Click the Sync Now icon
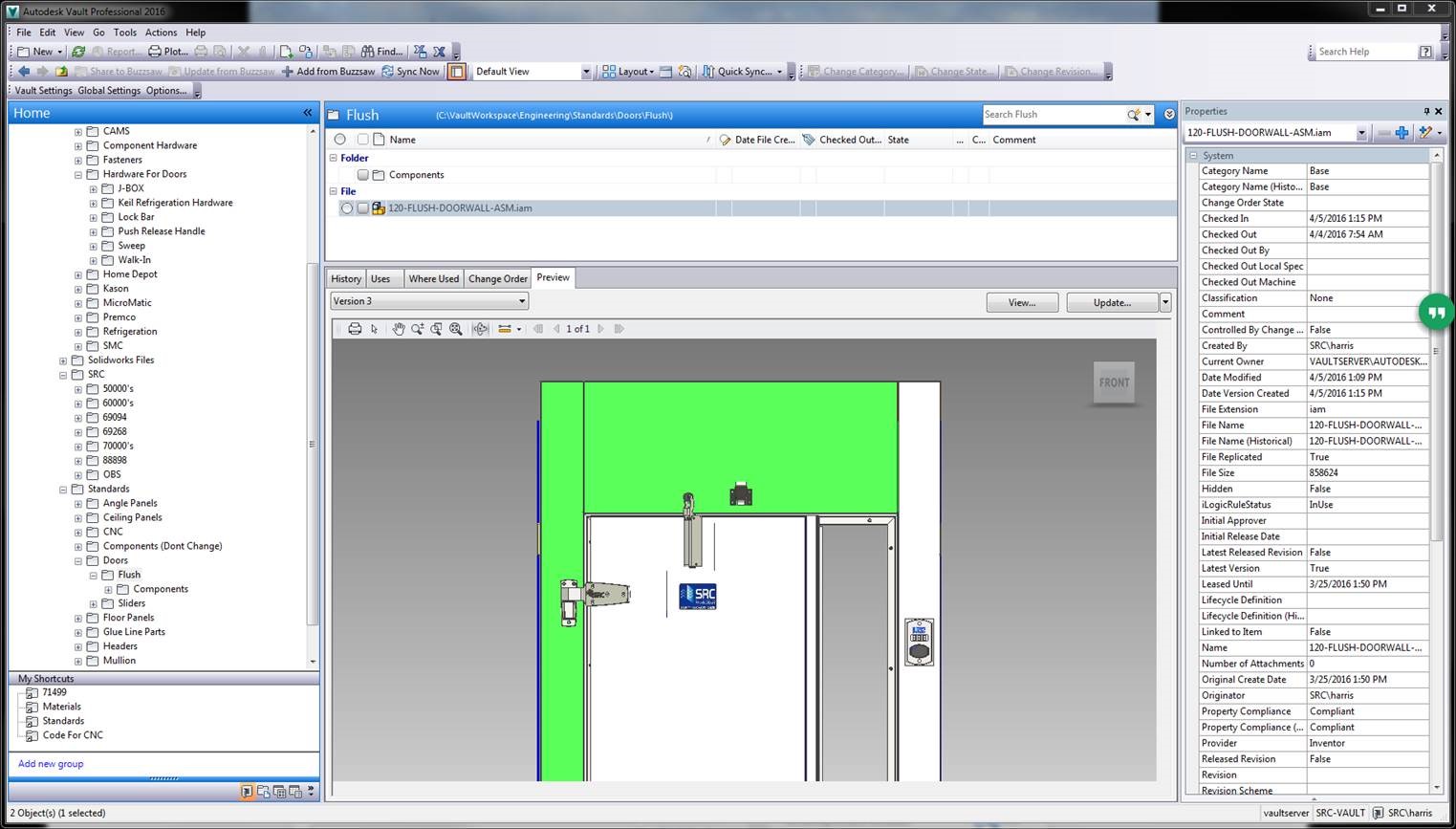The image size is (1456, 829). click(388, 71)
